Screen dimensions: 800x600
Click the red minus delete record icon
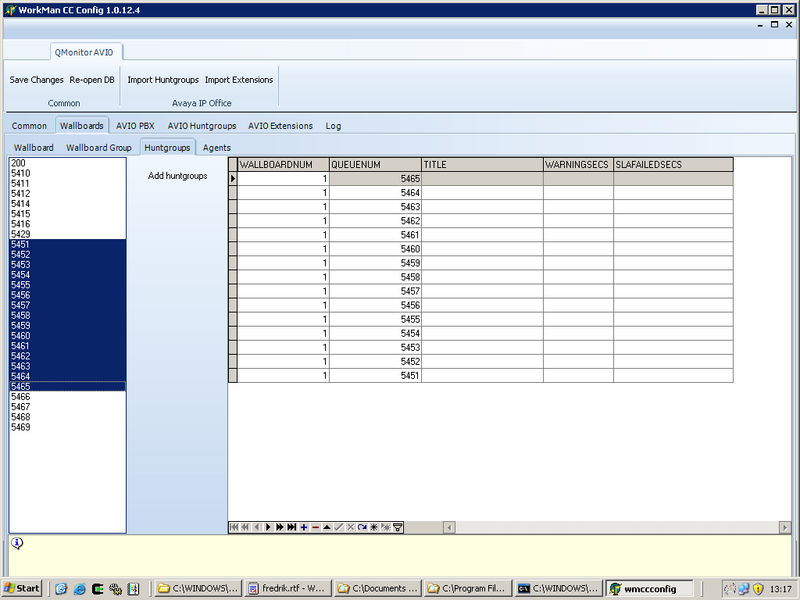click(316, 527)
